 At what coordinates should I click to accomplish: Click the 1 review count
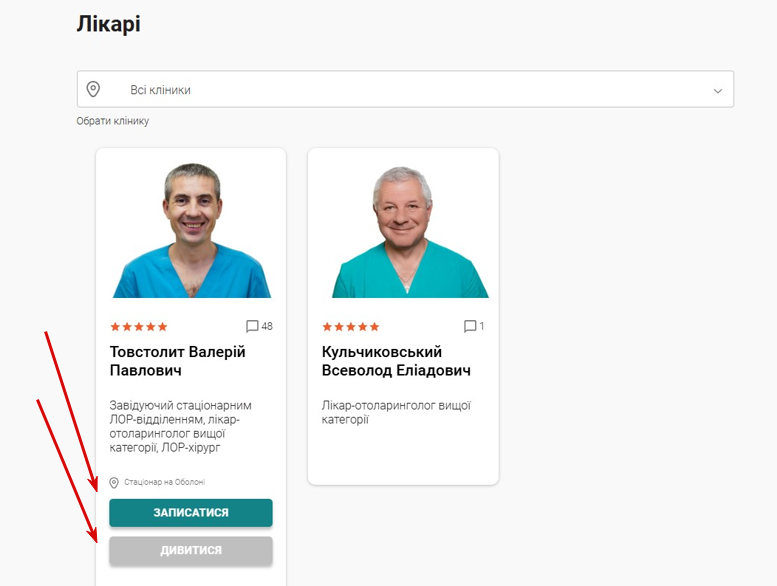[482, 326]
